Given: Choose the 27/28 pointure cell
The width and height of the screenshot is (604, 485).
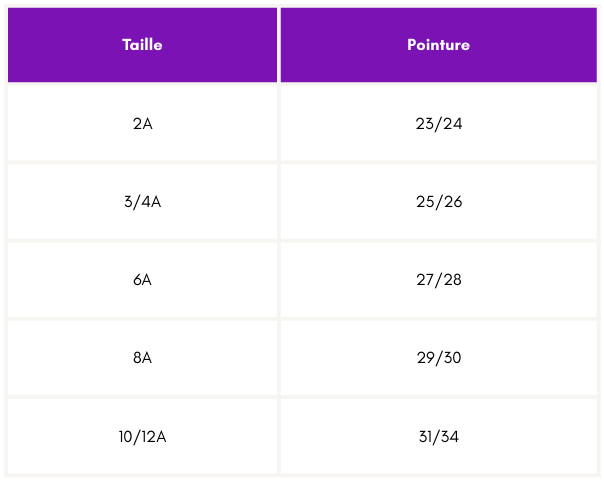Looking at the screenshot, I should [438, 280].
